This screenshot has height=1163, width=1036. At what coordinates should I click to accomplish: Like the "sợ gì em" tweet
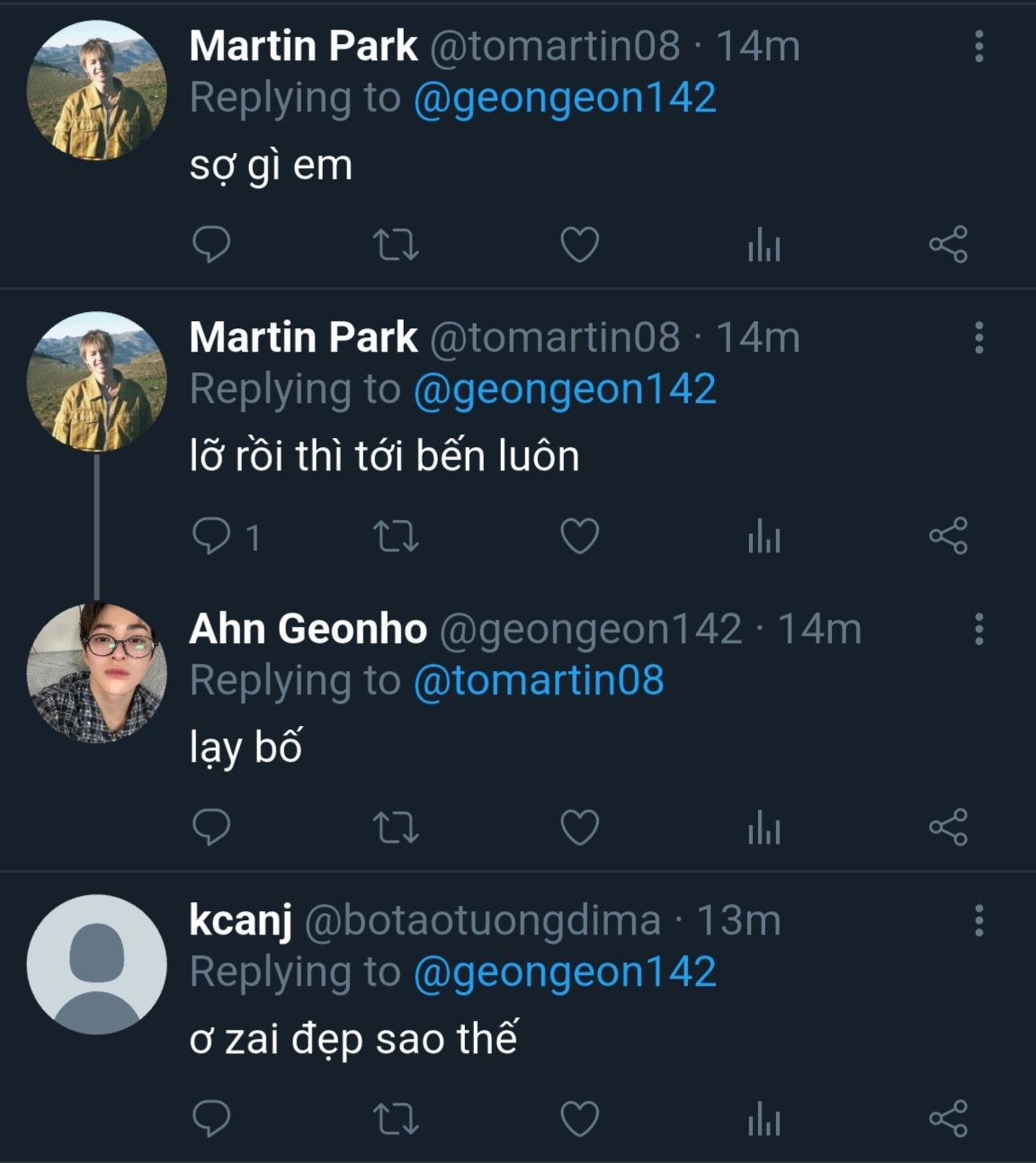click(579, 245)
